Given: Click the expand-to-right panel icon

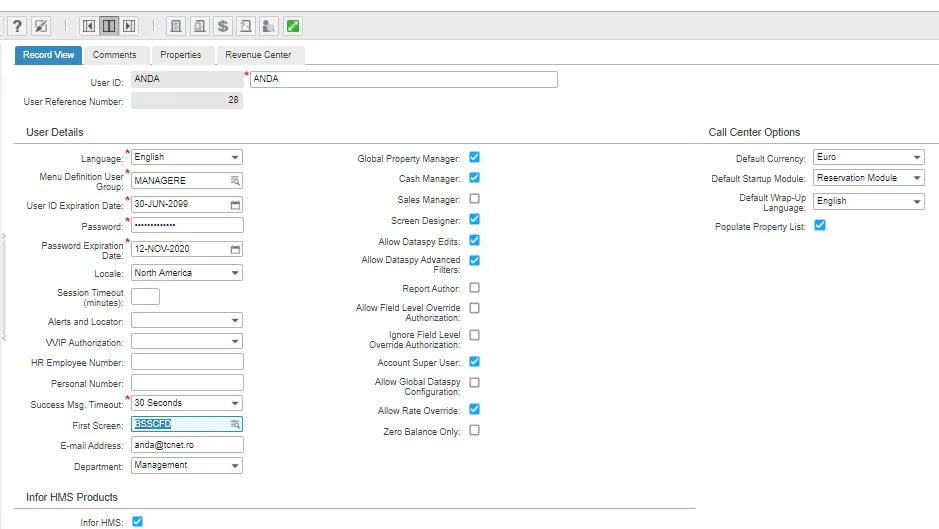Looking at the screenshot, I should click(129, 26).
